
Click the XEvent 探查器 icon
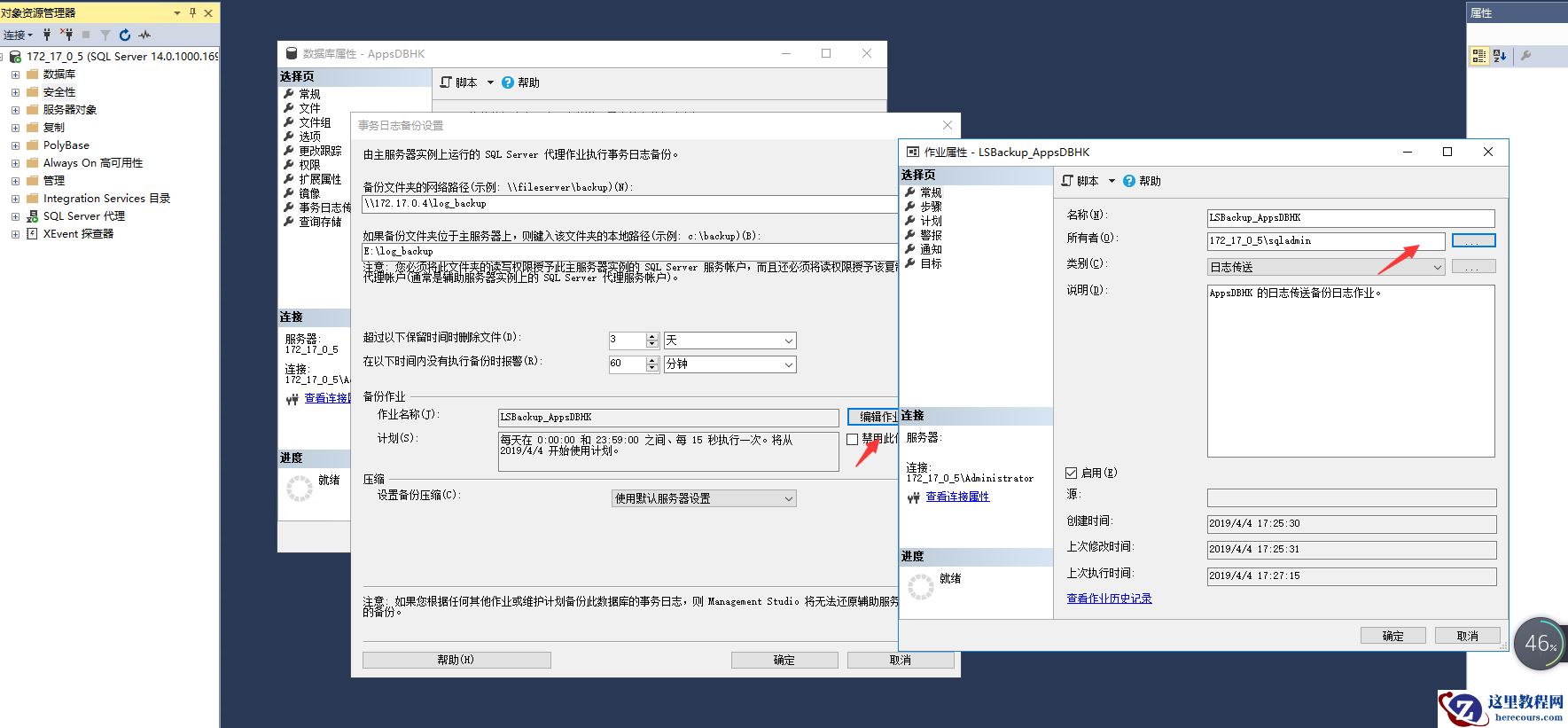tap(33, 233)
